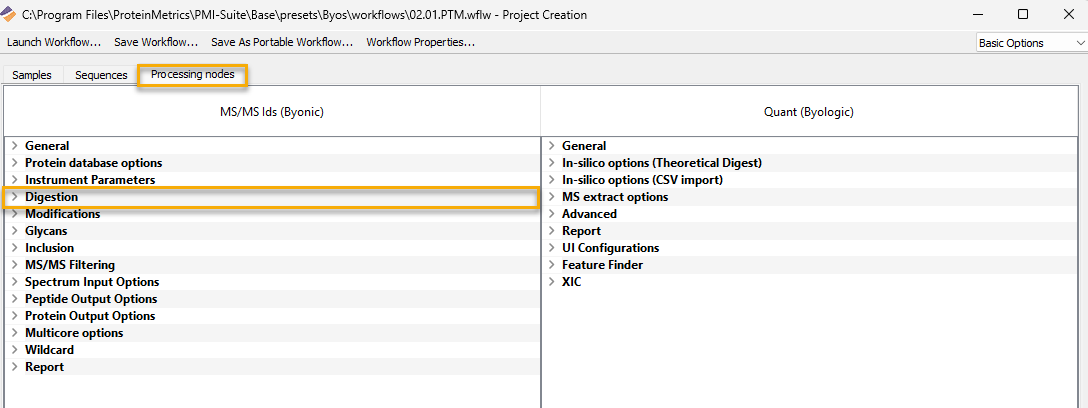Expand the Glycans section chevron
Screen dimensions: 1088x408
(14, 231)
